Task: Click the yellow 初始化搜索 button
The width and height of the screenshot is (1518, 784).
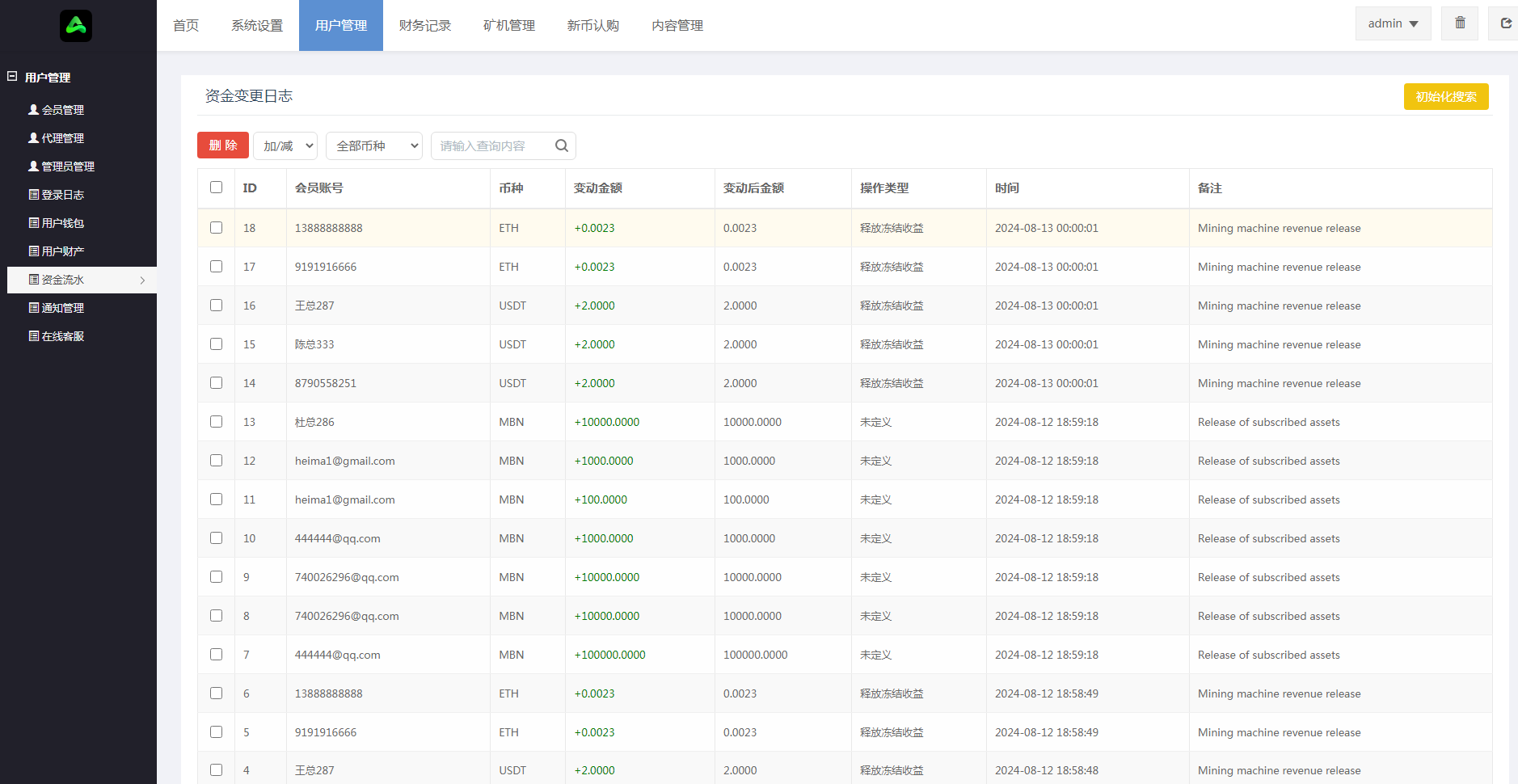Action: click(x=1445, y=97)
